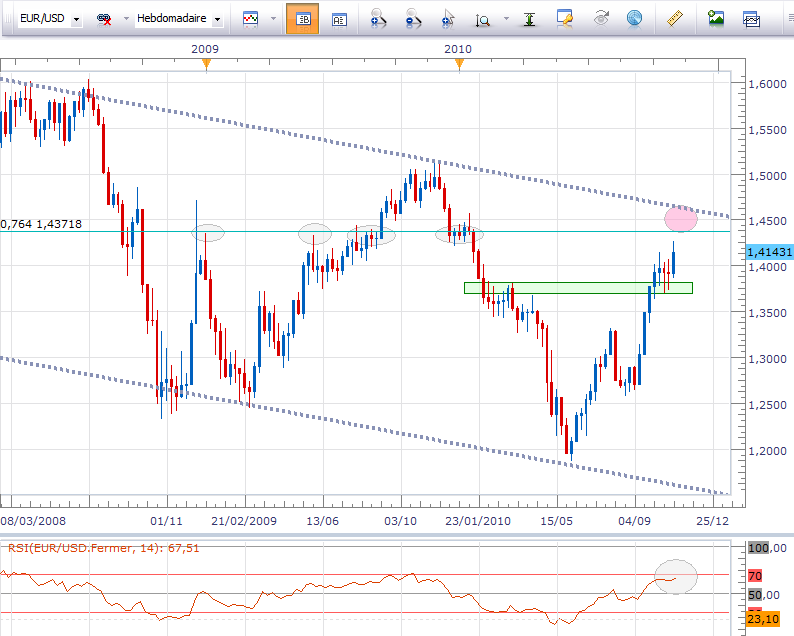Click the zoom in magnifier icon
This screenshot has width=794, height=636.
[377, 18]
